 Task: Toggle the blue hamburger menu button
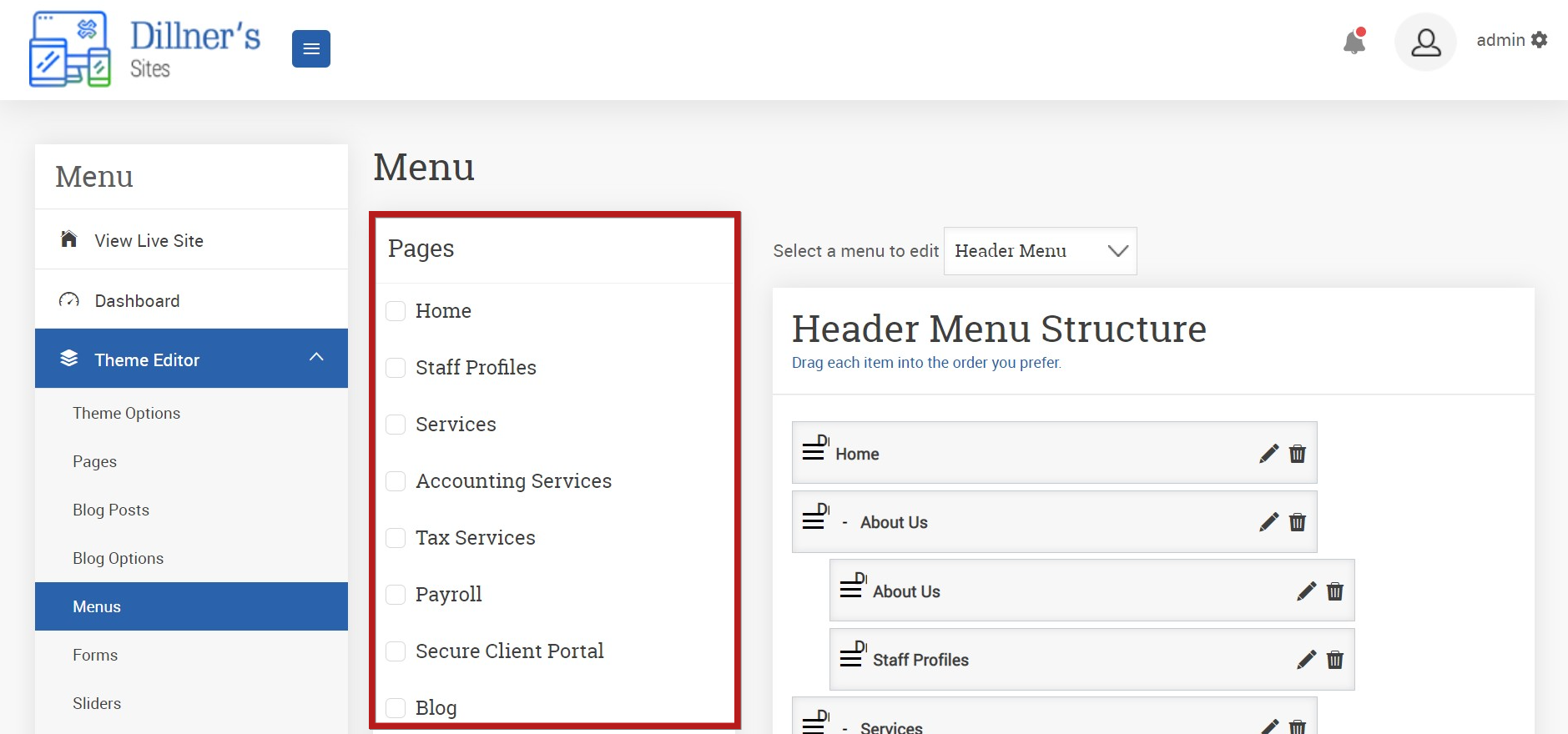tap(311, 49)
